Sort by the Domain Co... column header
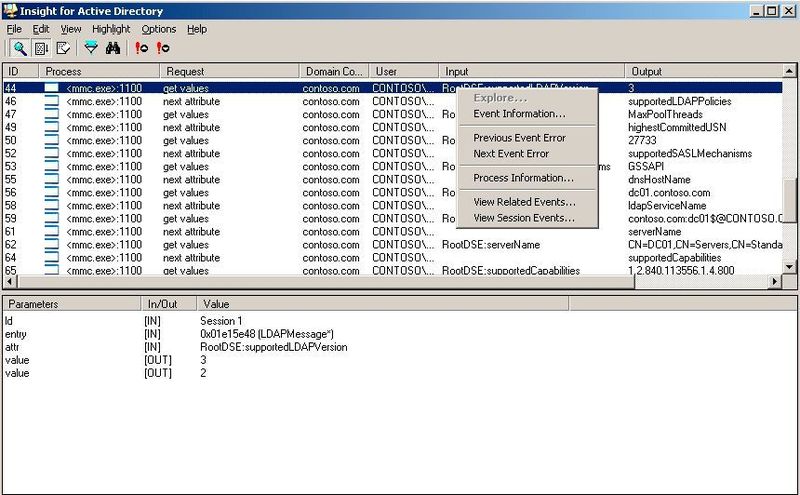800x495 pixels. point(334,71)
